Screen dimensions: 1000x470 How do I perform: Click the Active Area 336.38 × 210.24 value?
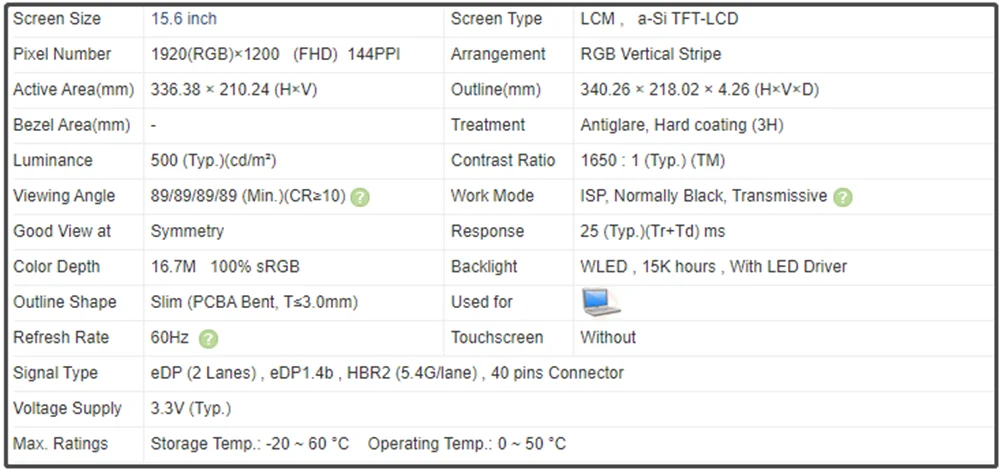pos(233,90)
